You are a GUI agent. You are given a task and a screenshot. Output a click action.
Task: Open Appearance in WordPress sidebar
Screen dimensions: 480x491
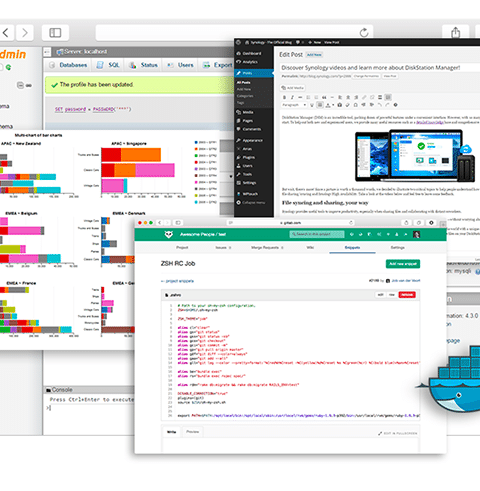click(x=249, y=140)
